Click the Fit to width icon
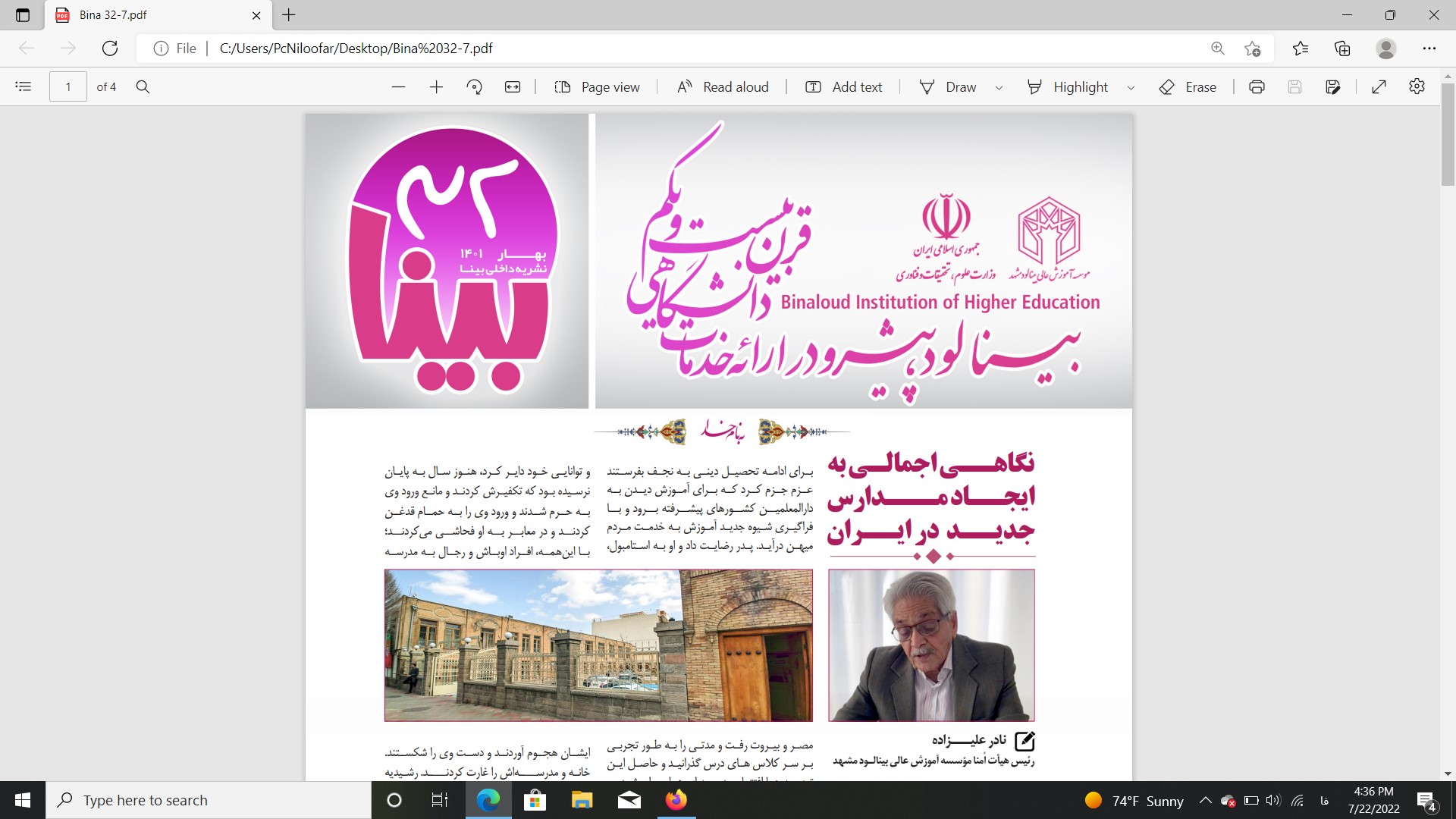 pyautogui.click(x=513, y=87)
